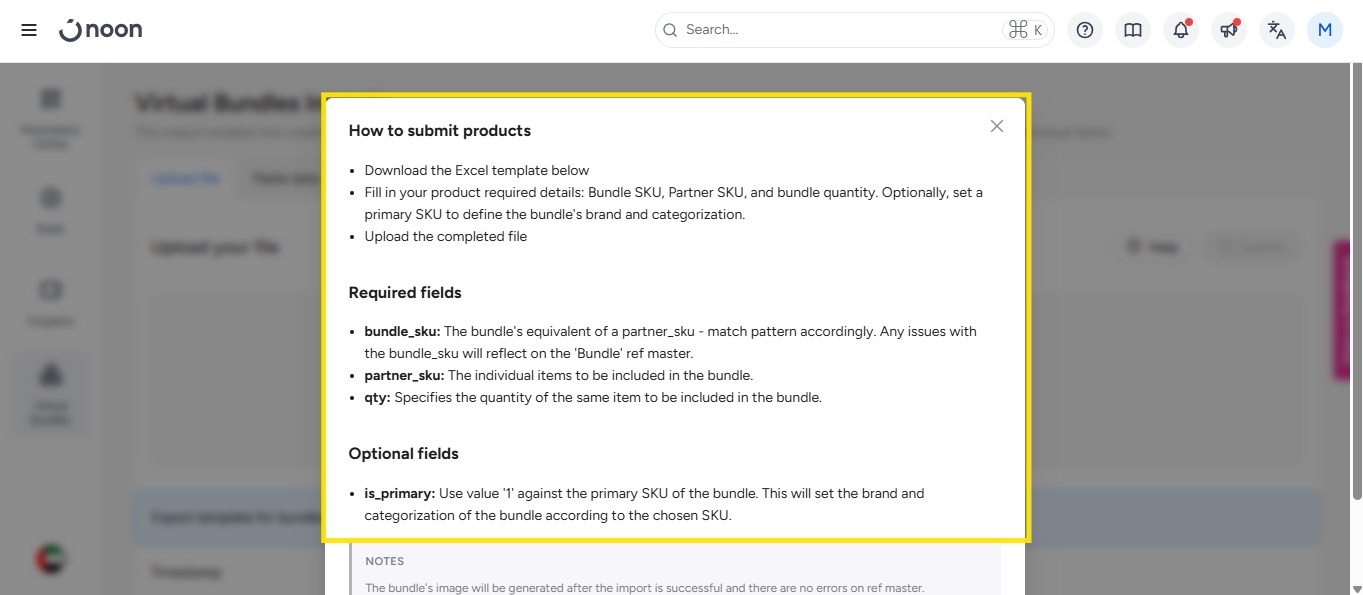
Task: Open Promotions Center in the sidebar
Action: [x=50, y=118]
